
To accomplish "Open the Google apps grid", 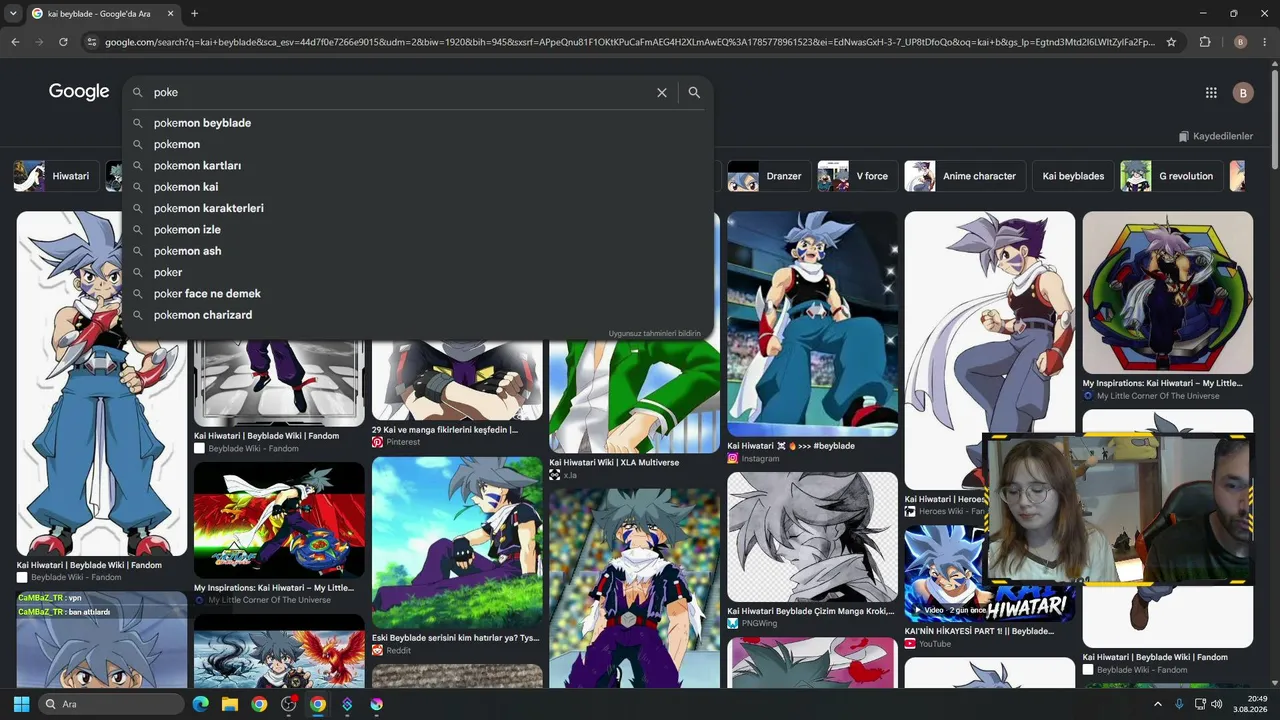I will 1211,92.
